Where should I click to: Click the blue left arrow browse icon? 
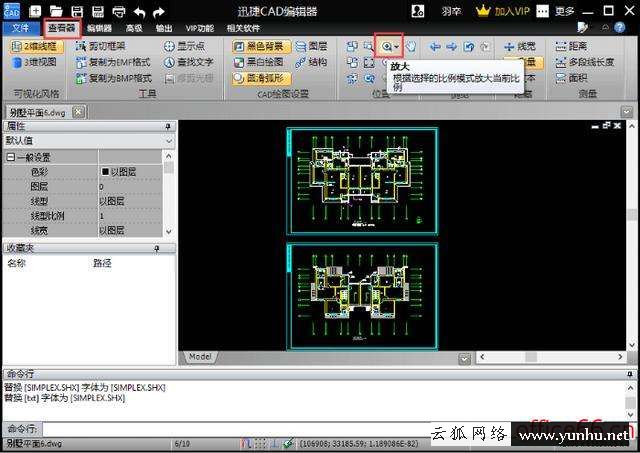click(435, 47)
